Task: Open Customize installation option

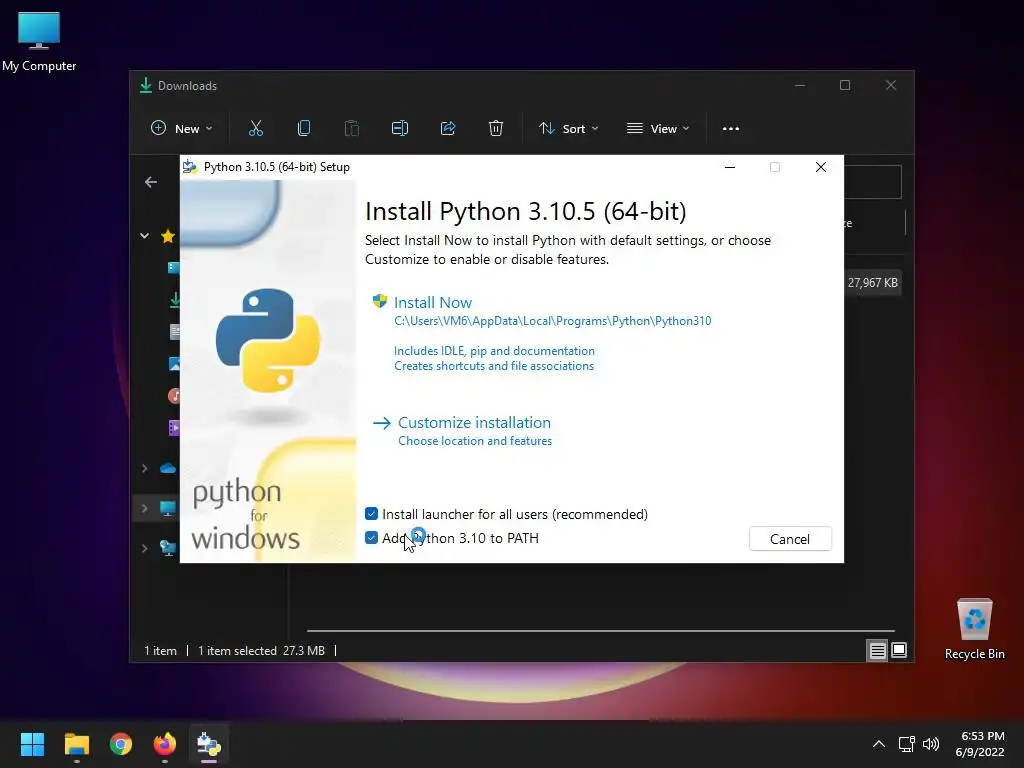Action: (474, 423)
